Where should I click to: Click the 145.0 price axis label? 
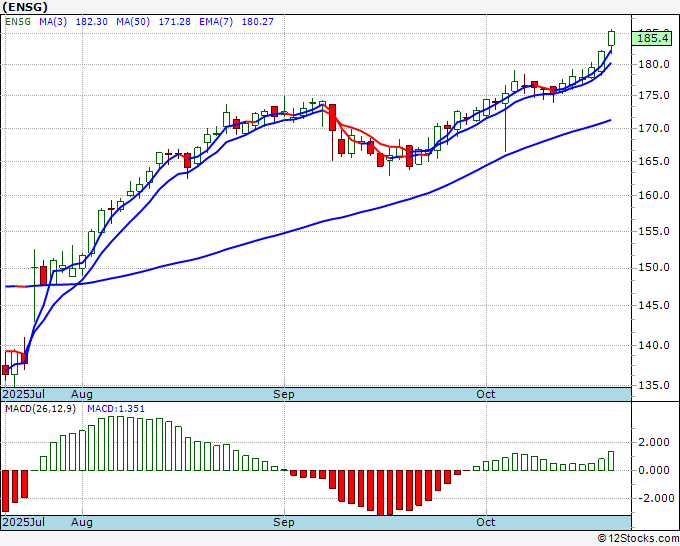tap(654, 305)
